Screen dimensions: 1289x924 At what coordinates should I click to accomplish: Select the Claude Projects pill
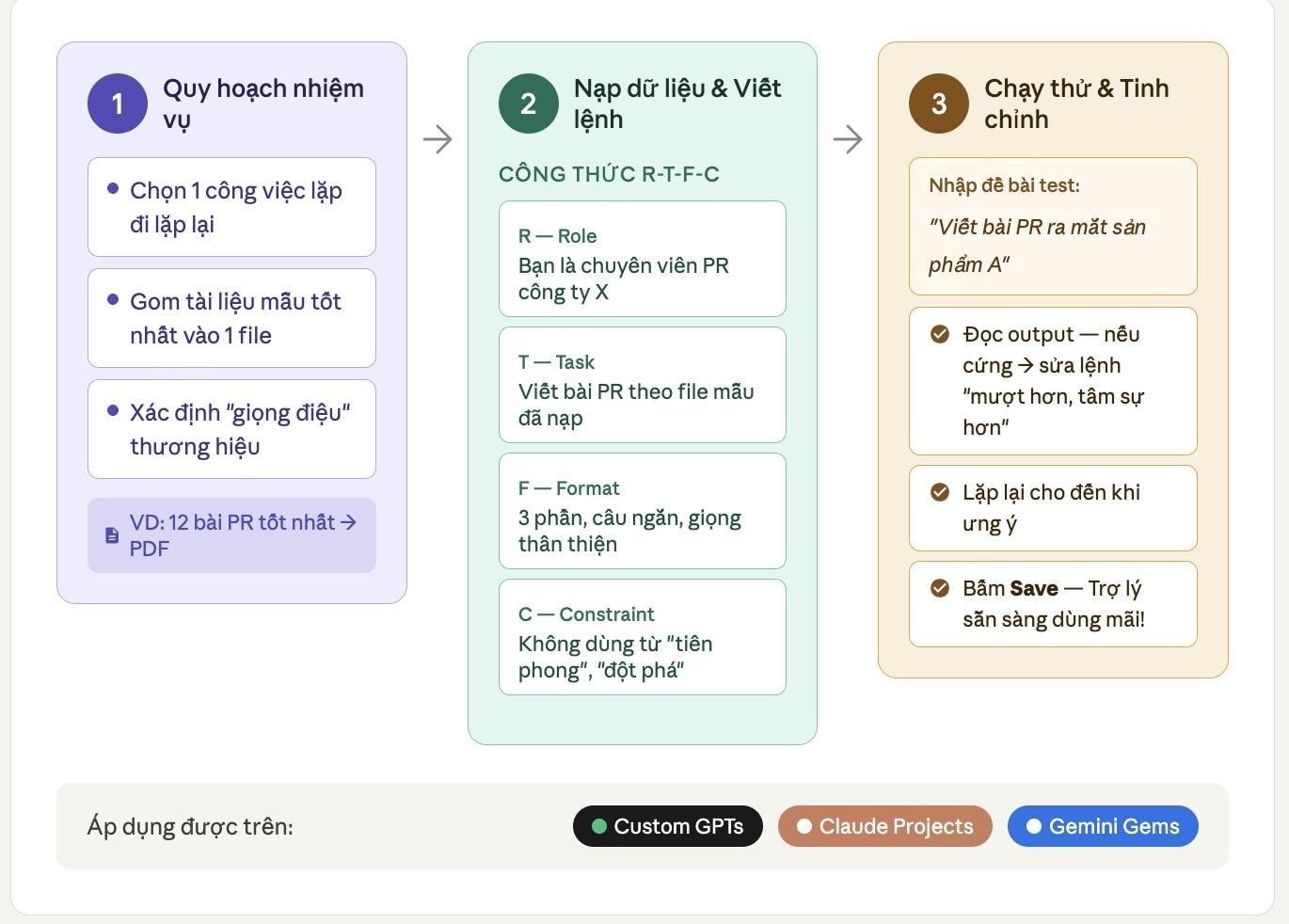[x=884, y=826]
